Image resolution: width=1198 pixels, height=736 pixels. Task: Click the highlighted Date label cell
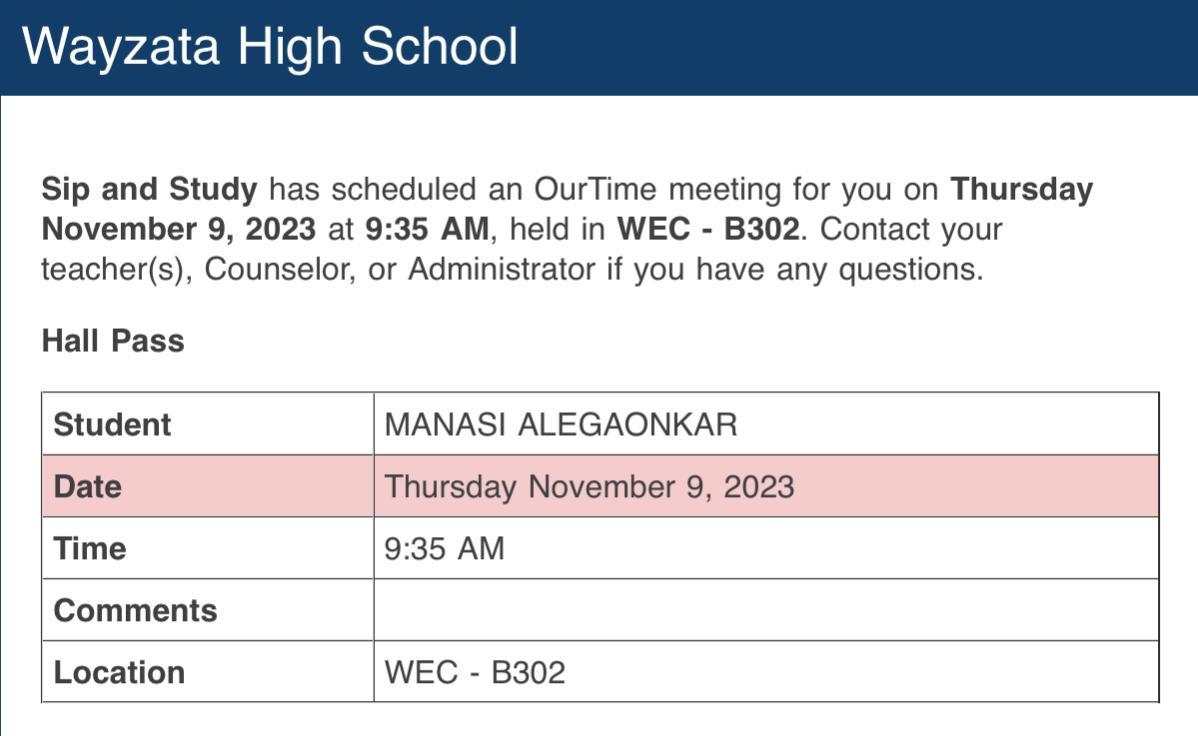tap(87, 486)
